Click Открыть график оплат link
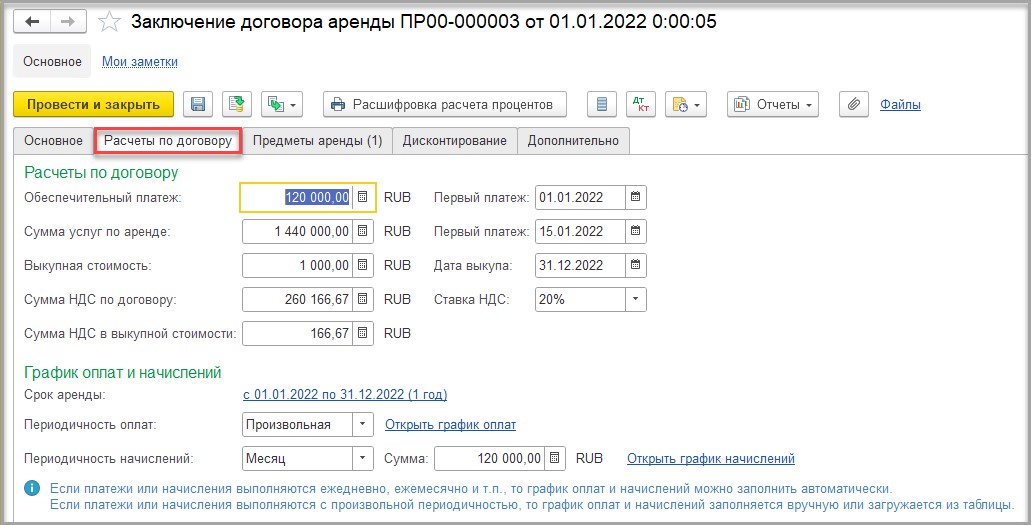The height and width of the screenshot is (525, 1031). (450, 424)
